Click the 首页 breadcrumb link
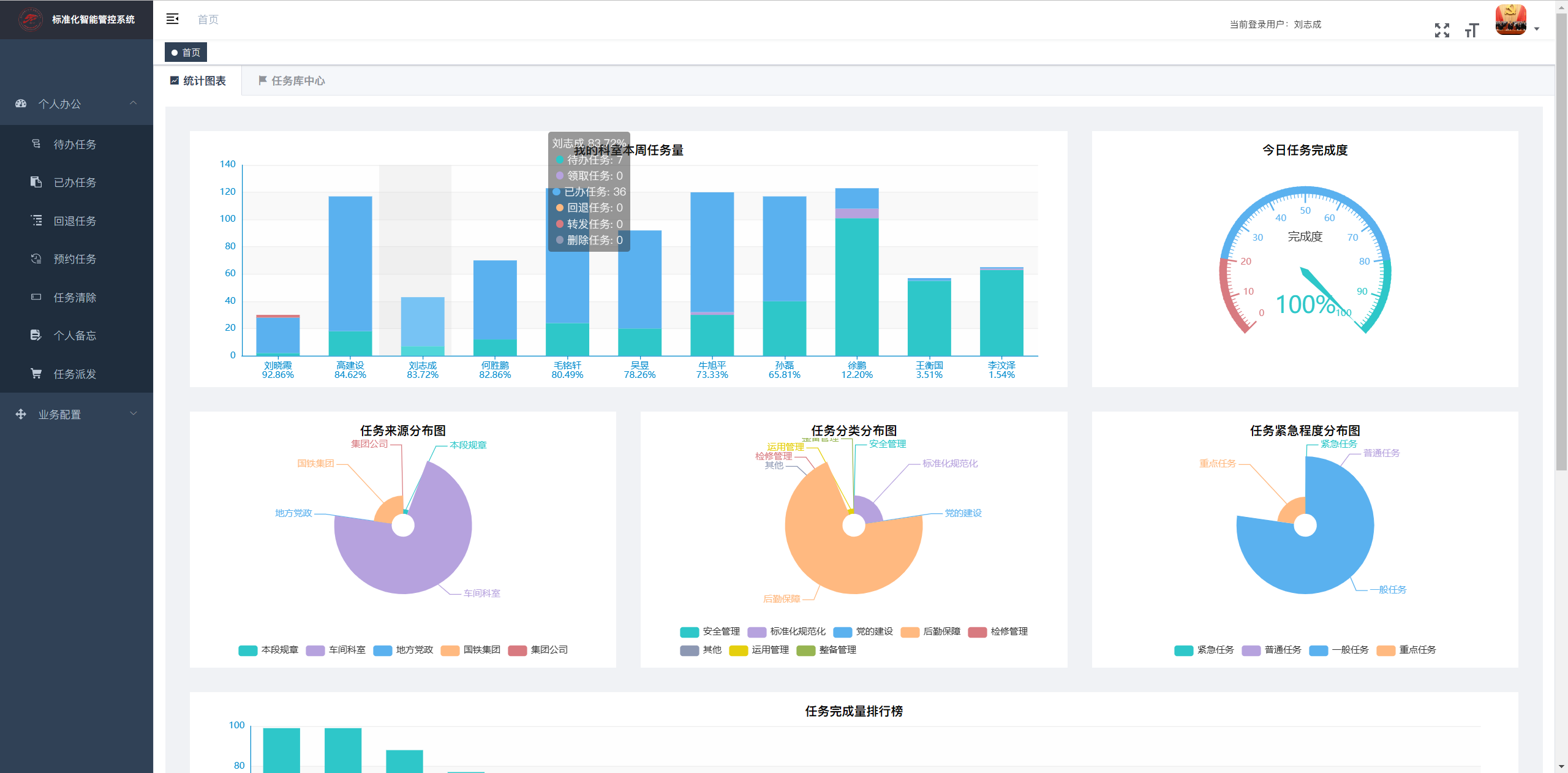Screen dimensions: 1568x773 click(x=208, y=20)
